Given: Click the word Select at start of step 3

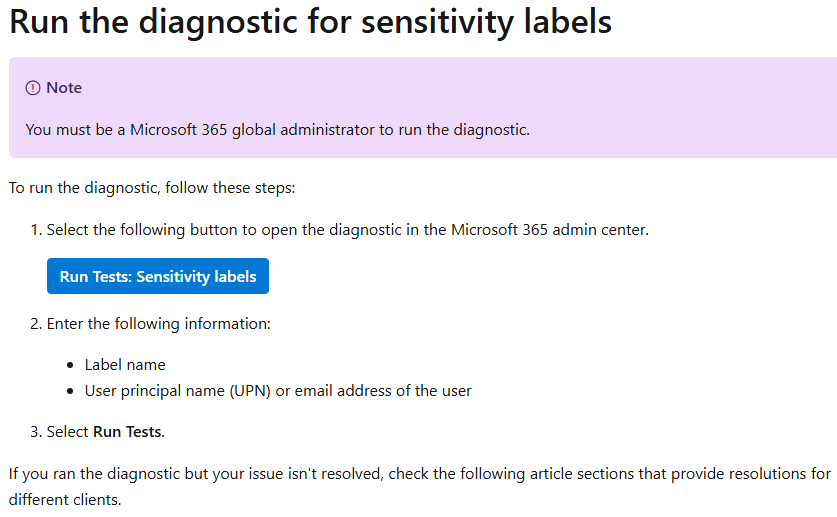Looking at the screenshot, I should [x=67, y=432].
